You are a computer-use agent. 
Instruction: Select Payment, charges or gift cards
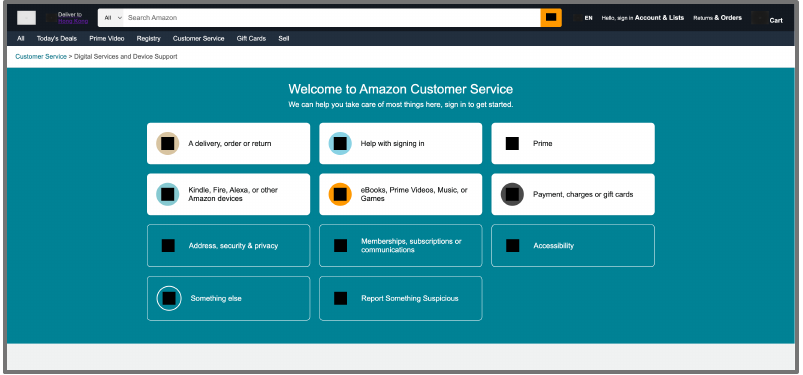coord(573,194)
